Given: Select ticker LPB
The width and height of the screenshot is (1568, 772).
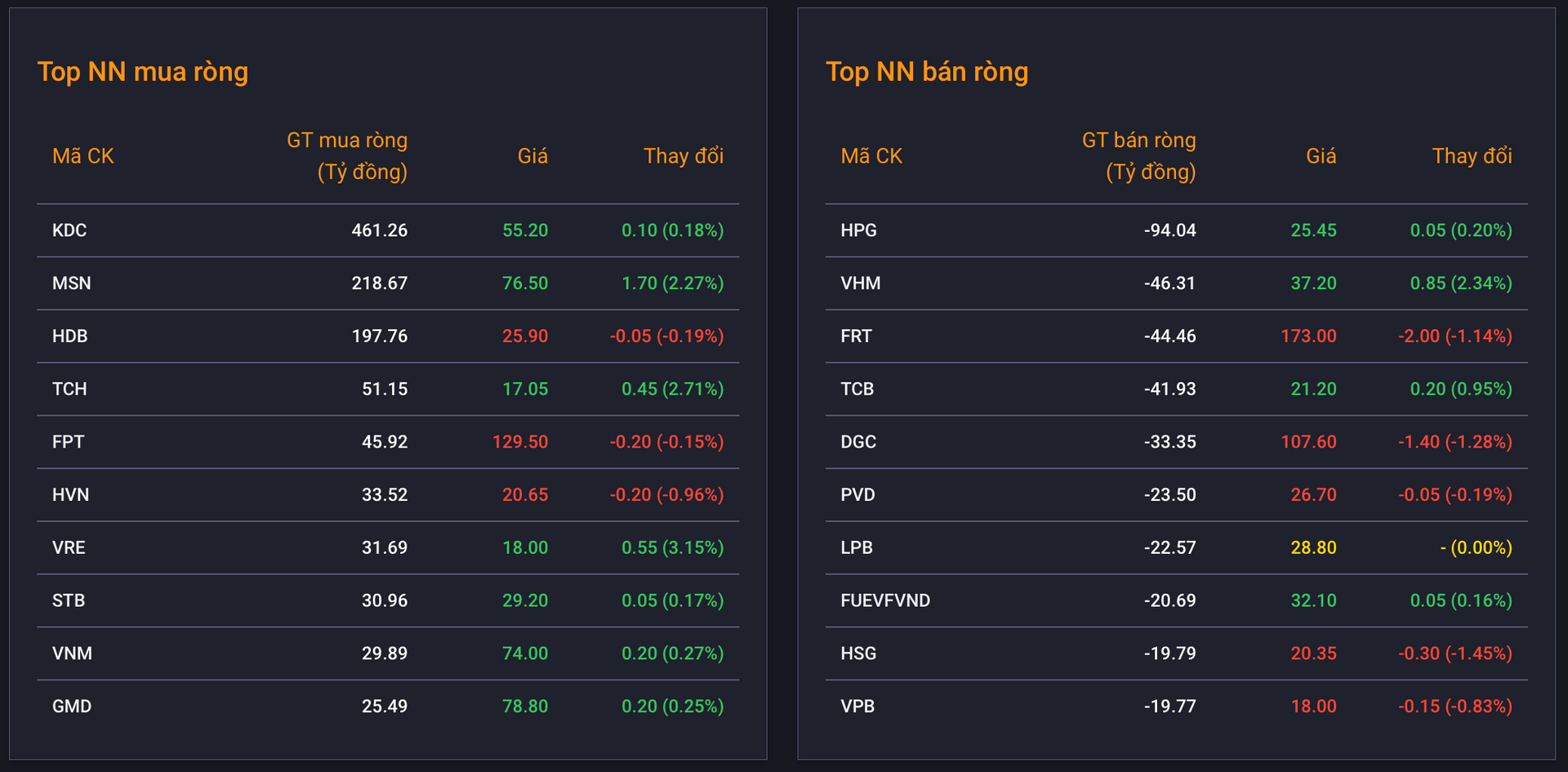Looking at the screenshot, I should [857, 547].
